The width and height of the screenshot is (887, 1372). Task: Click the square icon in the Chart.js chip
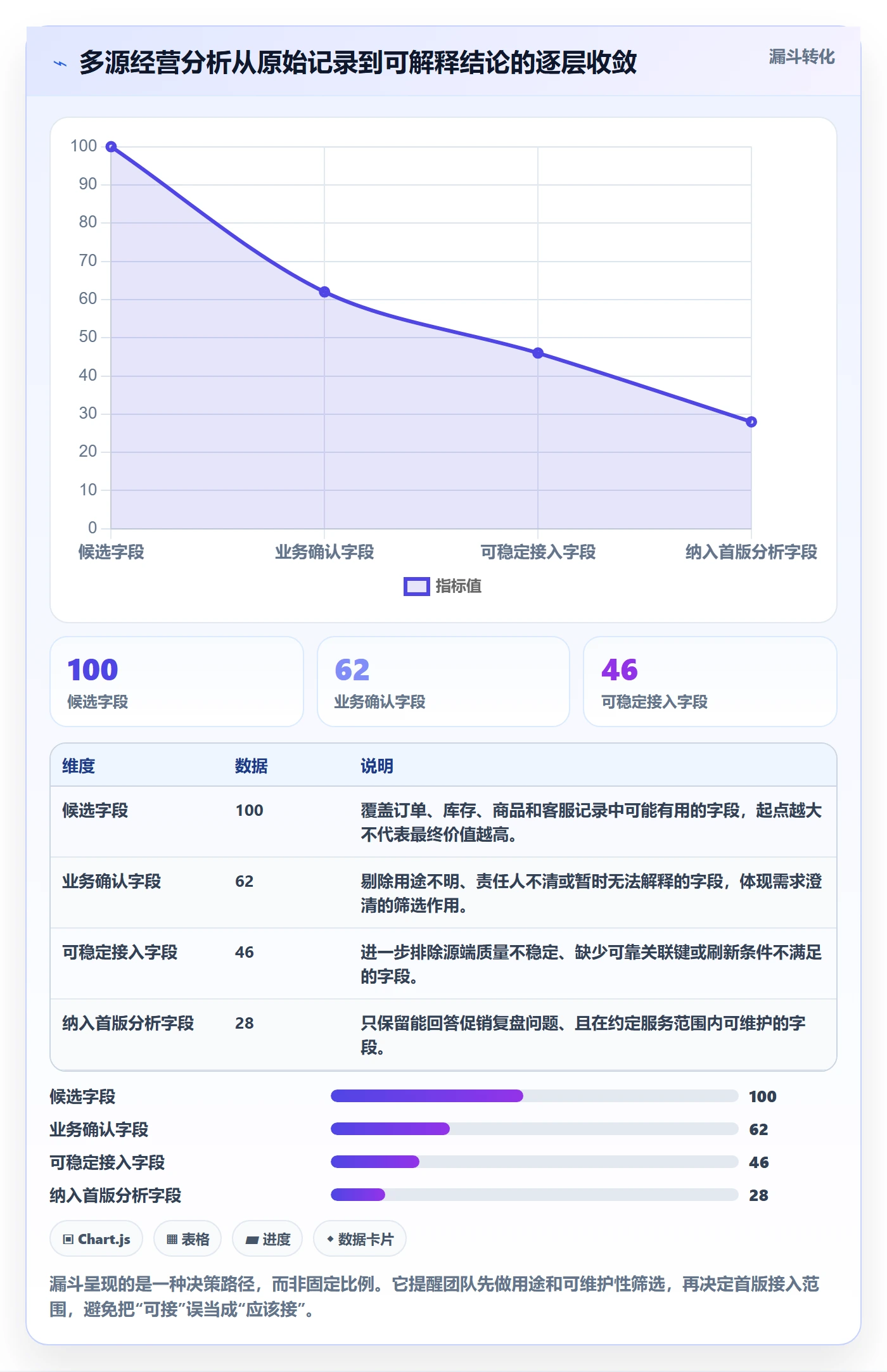click(x=68, y=1240)
